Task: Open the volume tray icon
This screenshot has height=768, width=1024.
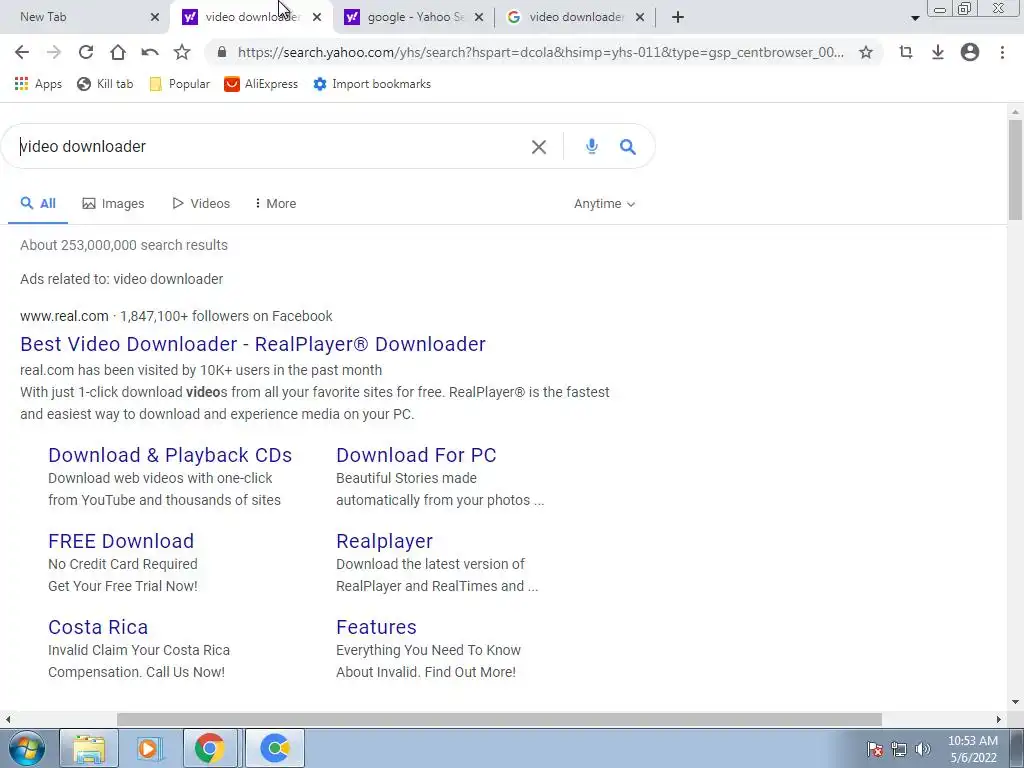Action: click(x=923, y=749)
